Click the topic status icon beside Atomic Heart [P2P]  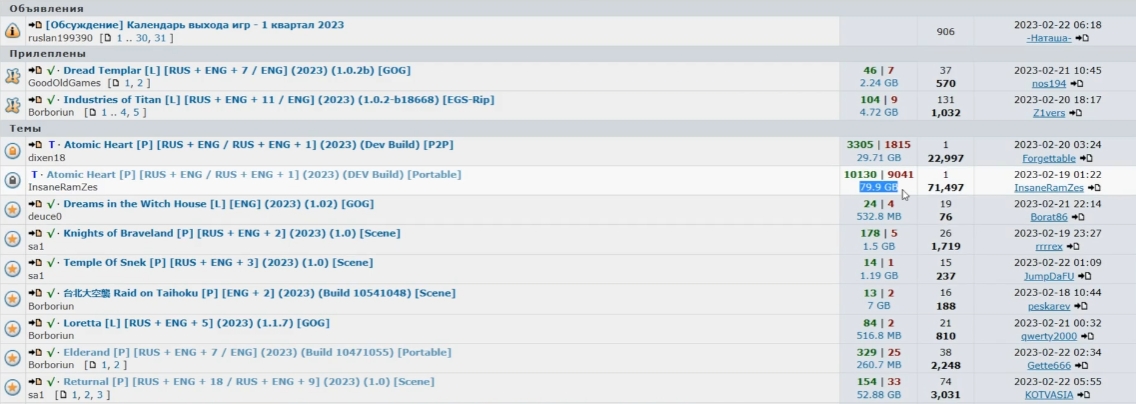[13, 151]
